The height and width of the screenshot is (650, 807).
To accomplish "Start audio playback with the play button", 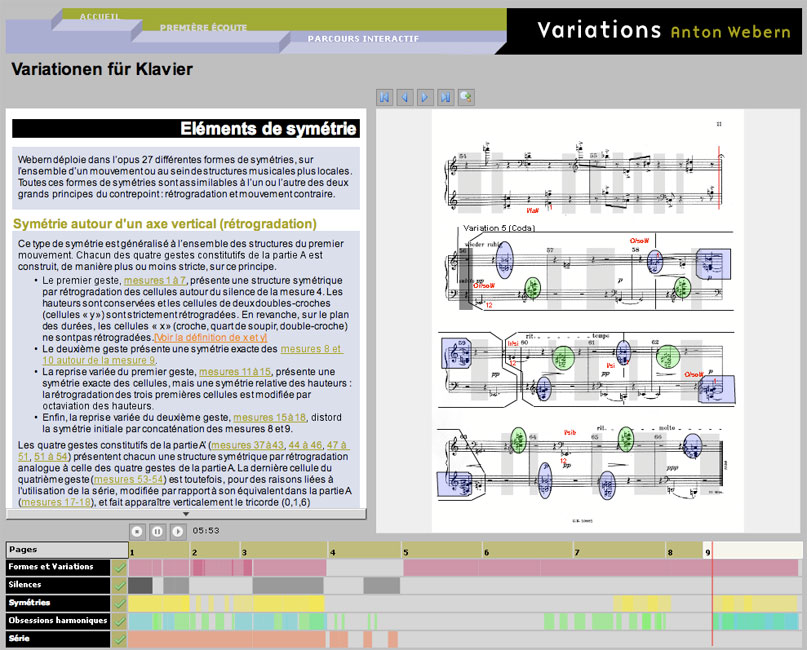I will point(178,531).
